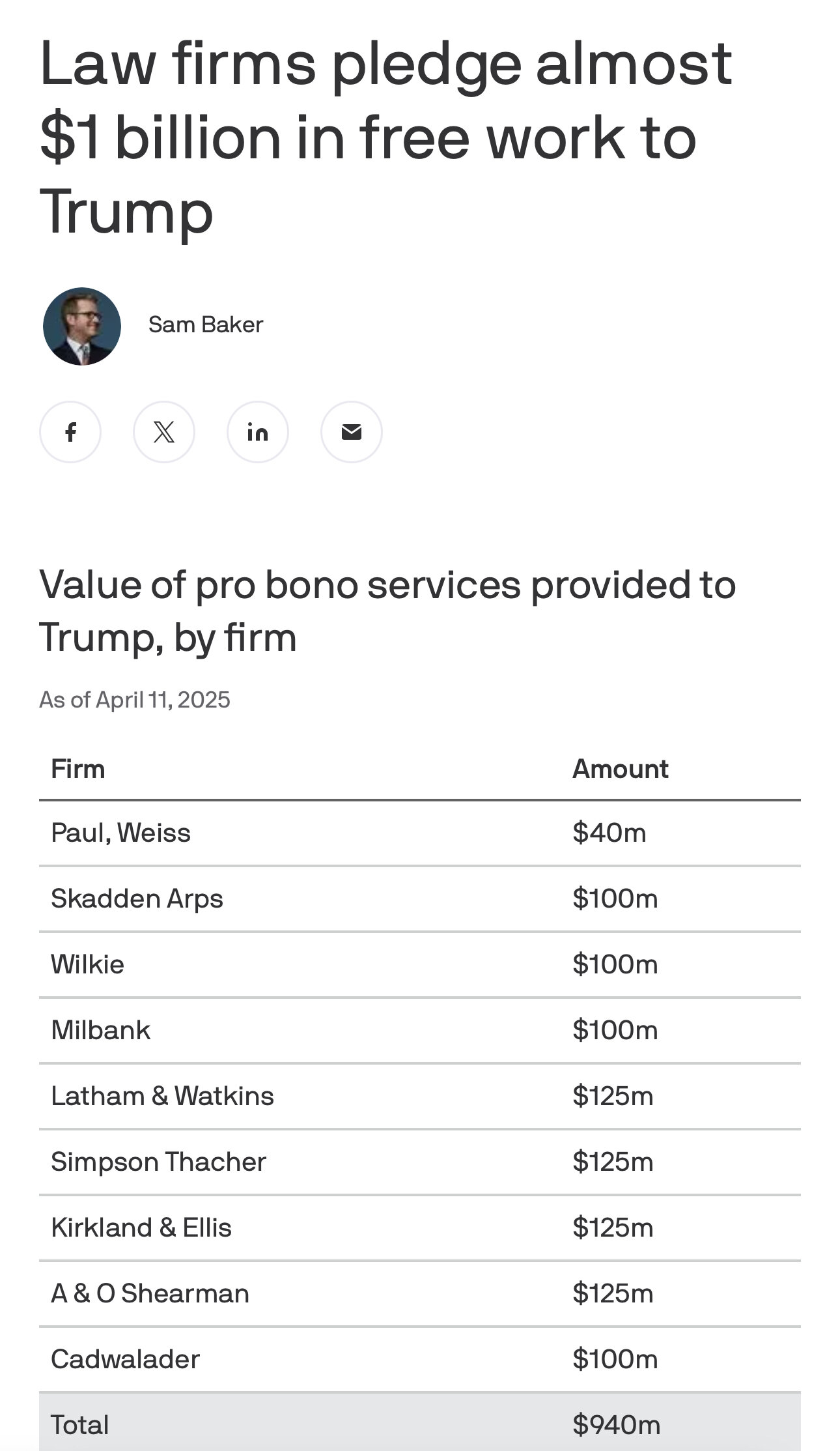Viewport: 840px width, 1451px height.
Task: Open Sam Baker's author photo
Action: pyautogui.click(x=82, y=326)
